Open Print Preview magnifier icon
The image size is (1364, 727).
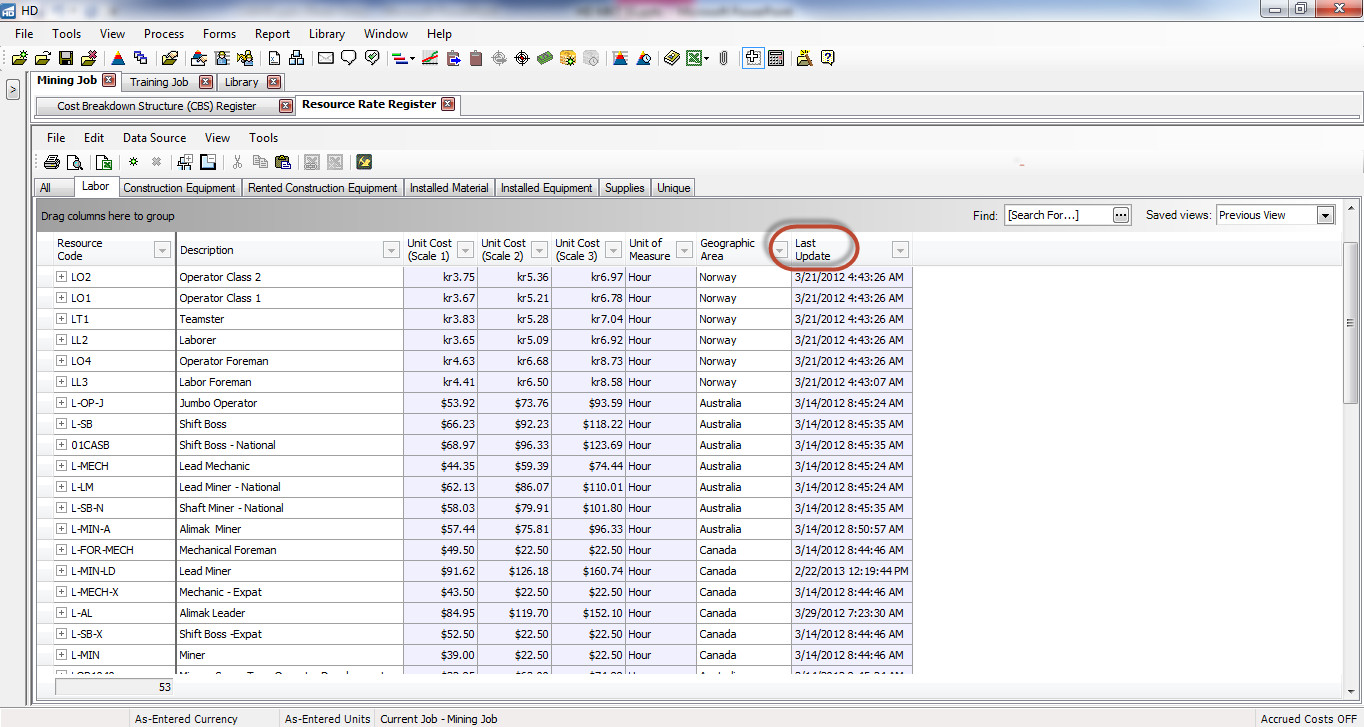tap(74, 162)
